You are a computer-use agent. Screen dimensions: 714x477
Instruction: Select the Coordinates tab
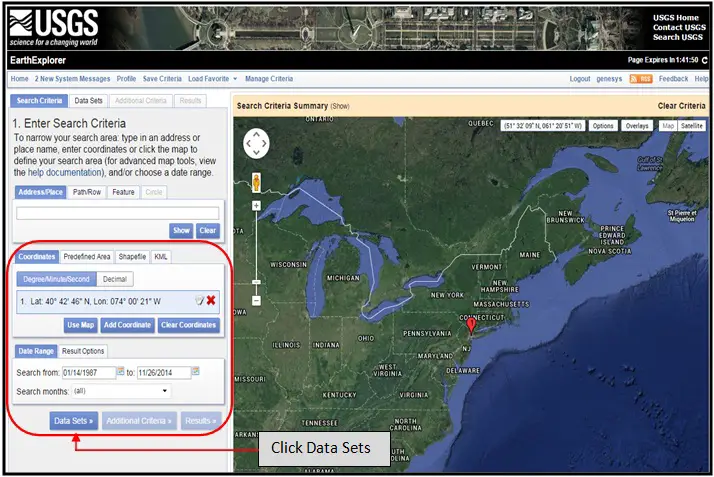(36, 257)
